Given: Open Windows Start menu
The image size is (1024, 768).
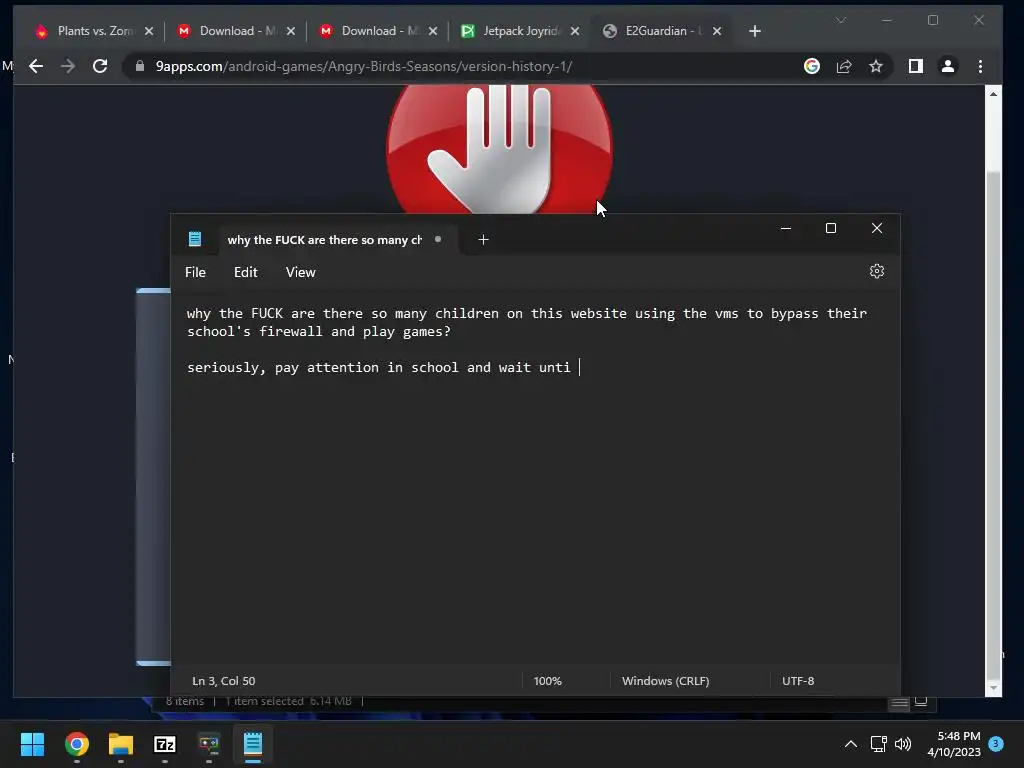Looking at the screenshot, I should (x=32, y=744).
